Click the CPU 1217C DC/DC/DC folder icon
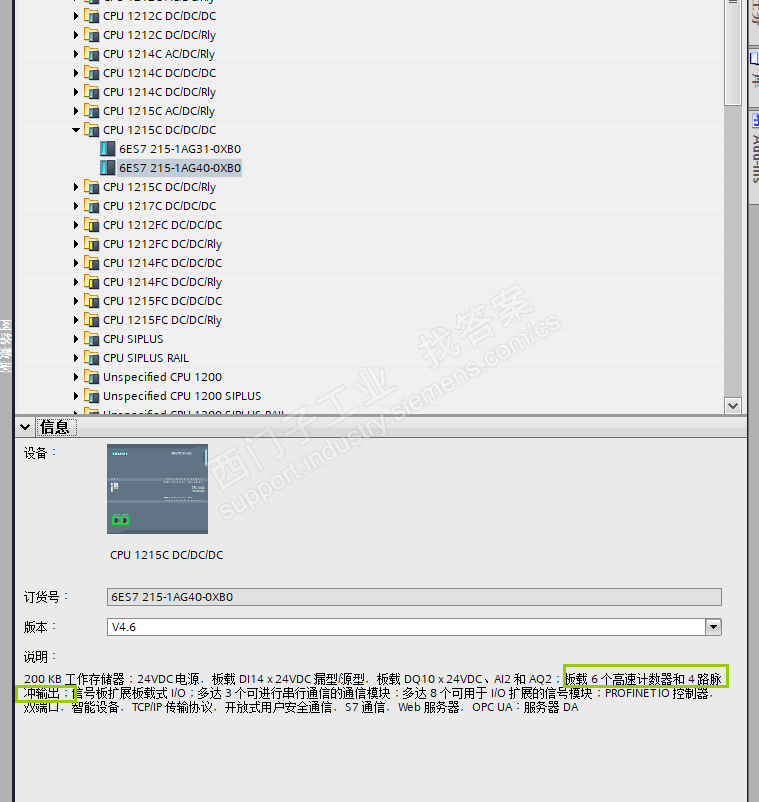759x802 pixels. [92, 206]
